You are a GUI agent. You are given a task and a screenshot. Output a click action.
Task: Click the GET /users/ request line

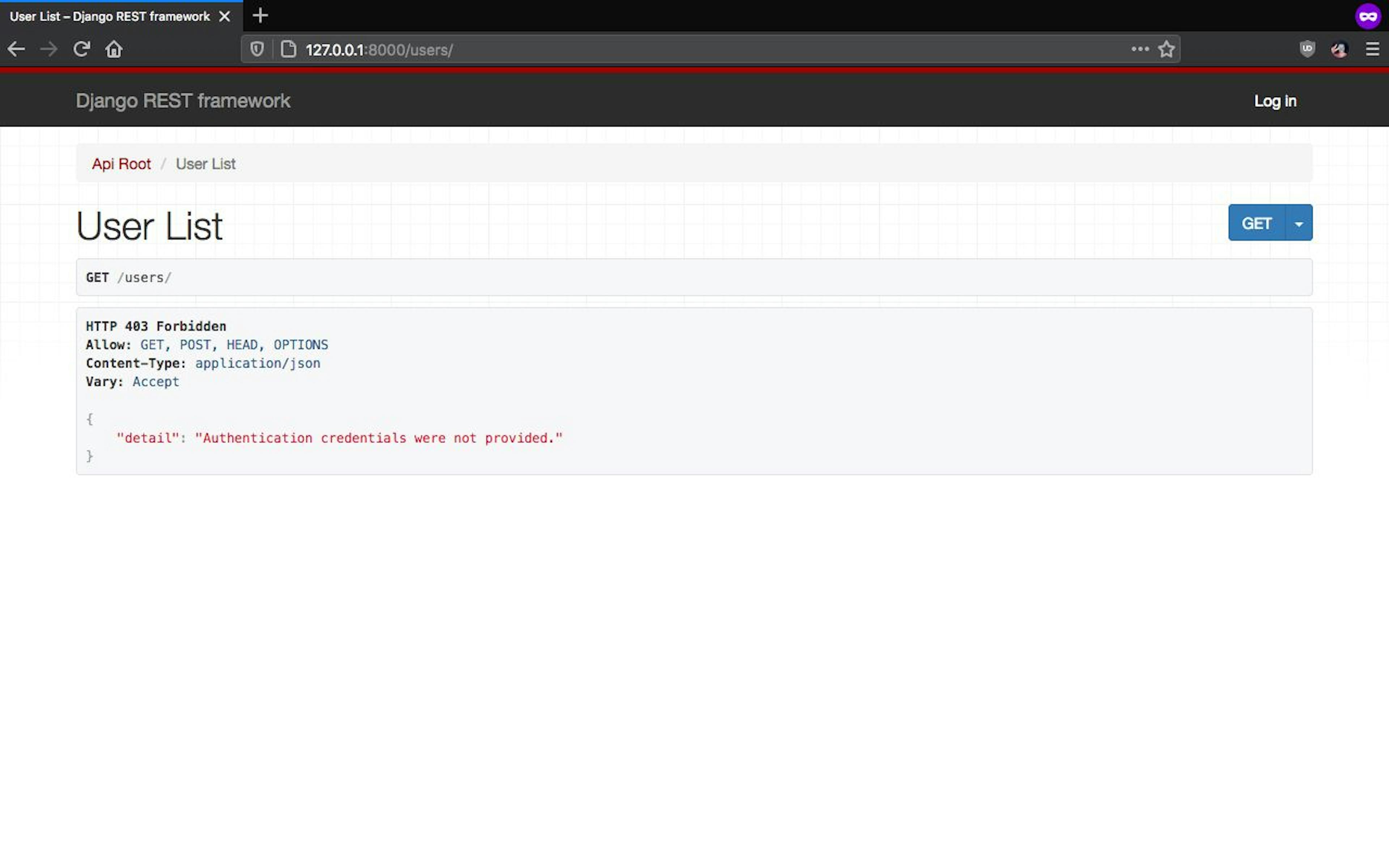click(x=128, y=277)
